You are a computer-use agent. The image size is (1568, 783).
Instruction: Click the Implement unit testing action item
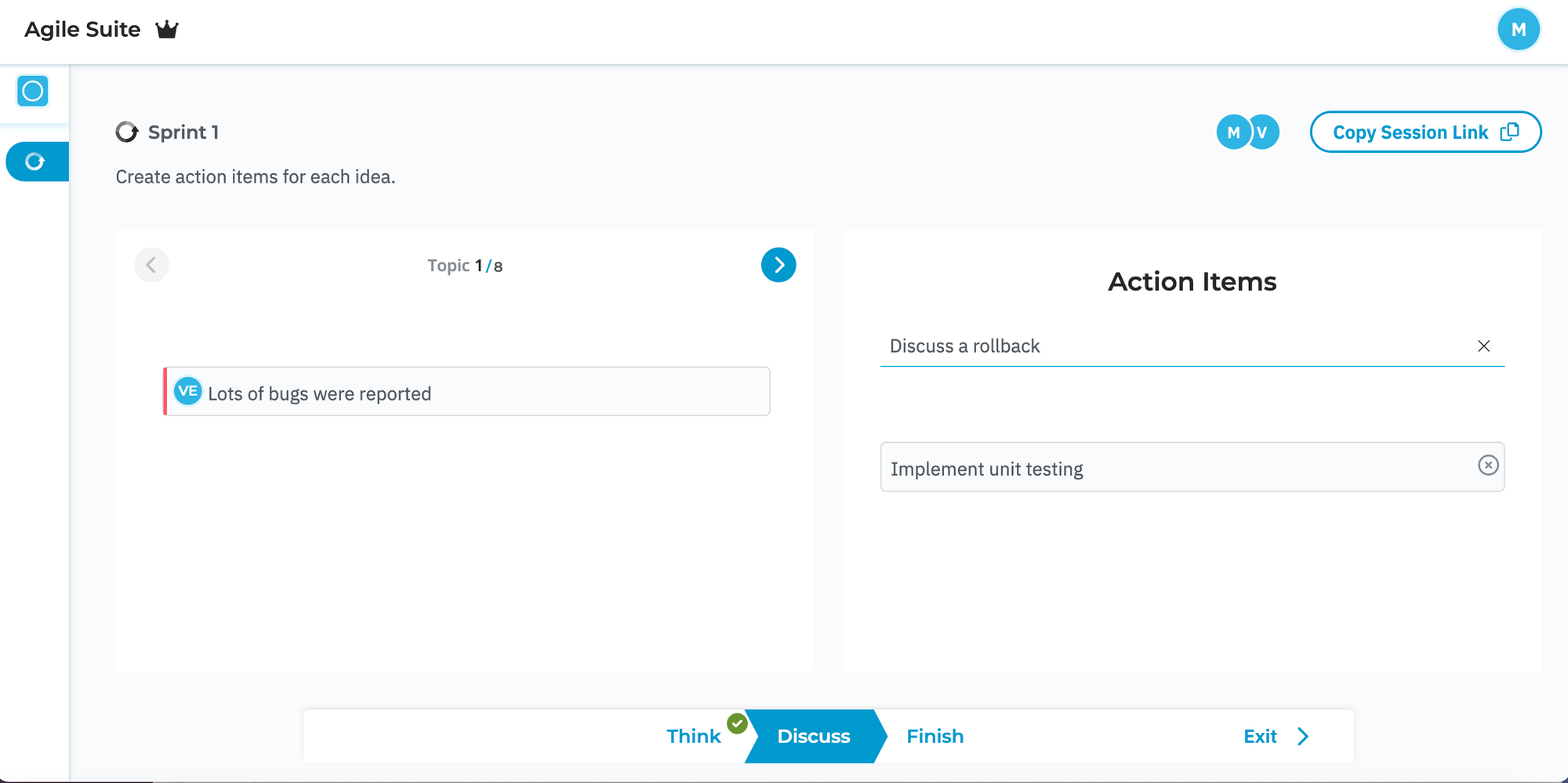pos(1192,467)
